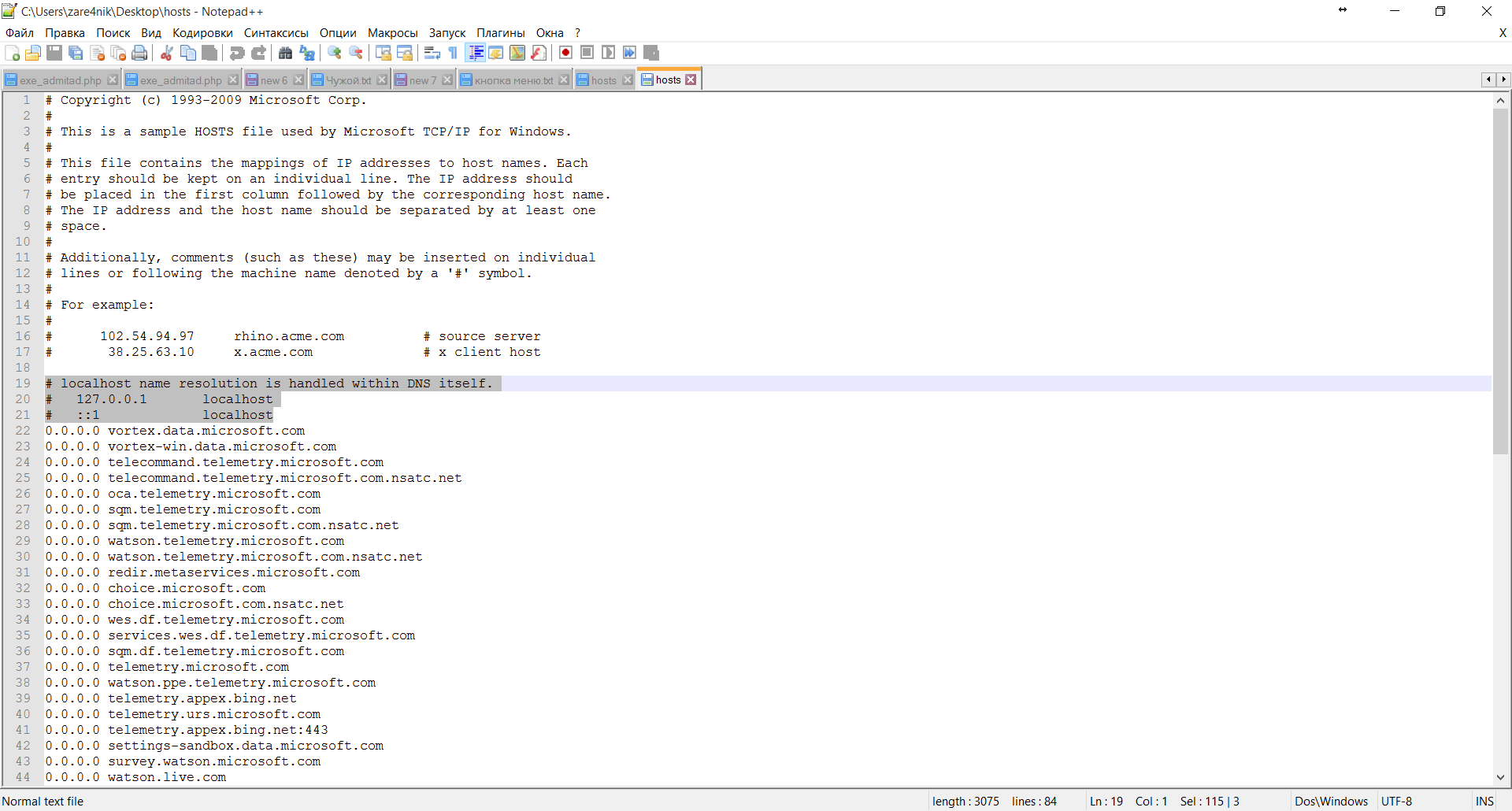Viewport: 1512px width, 811px height.
Task: Toggle INS insert mode in status bar
Action: [1484, 802]
